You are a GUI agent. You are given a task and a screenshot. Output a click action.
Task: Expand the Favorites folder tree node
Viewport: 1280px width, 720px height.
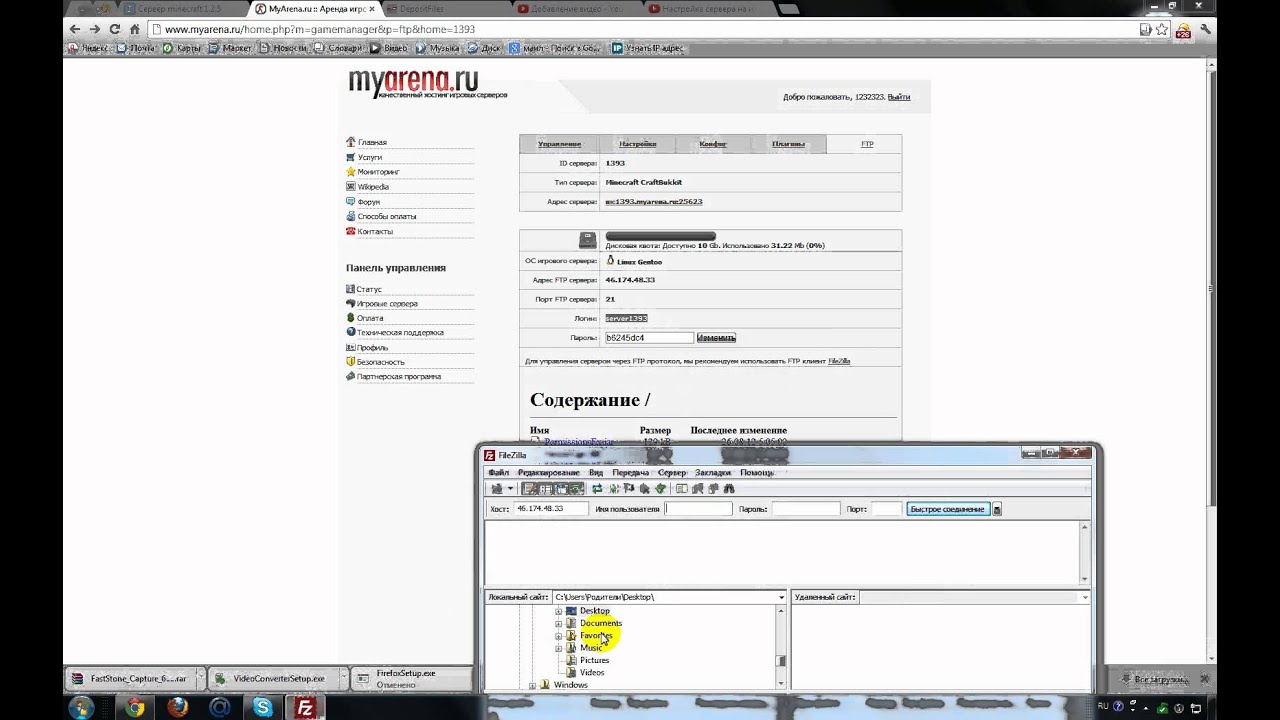[x=558, y=635]
